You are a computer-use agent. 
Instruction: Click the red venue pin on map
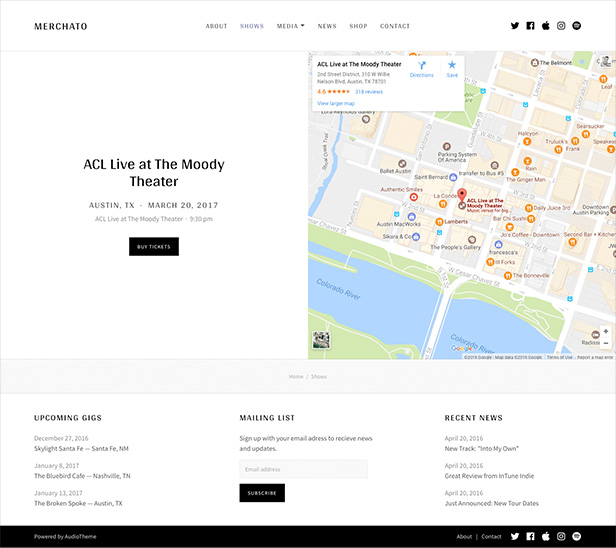point(462,195)
